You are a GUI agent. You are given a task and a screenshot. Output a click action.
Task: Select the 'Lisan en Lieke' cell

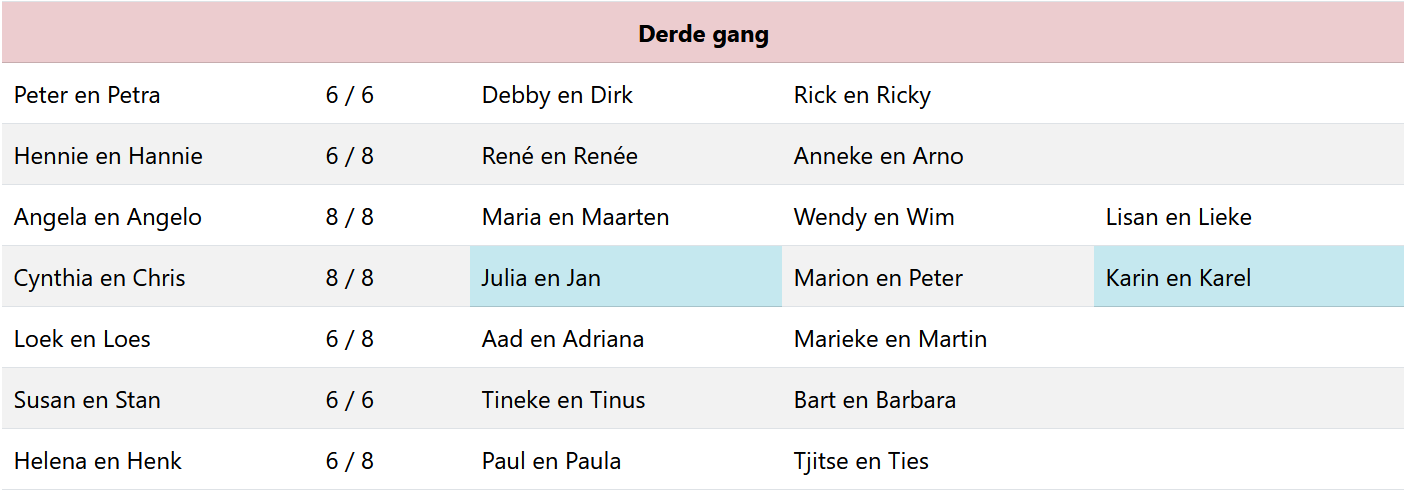[x=1178, y=217]
